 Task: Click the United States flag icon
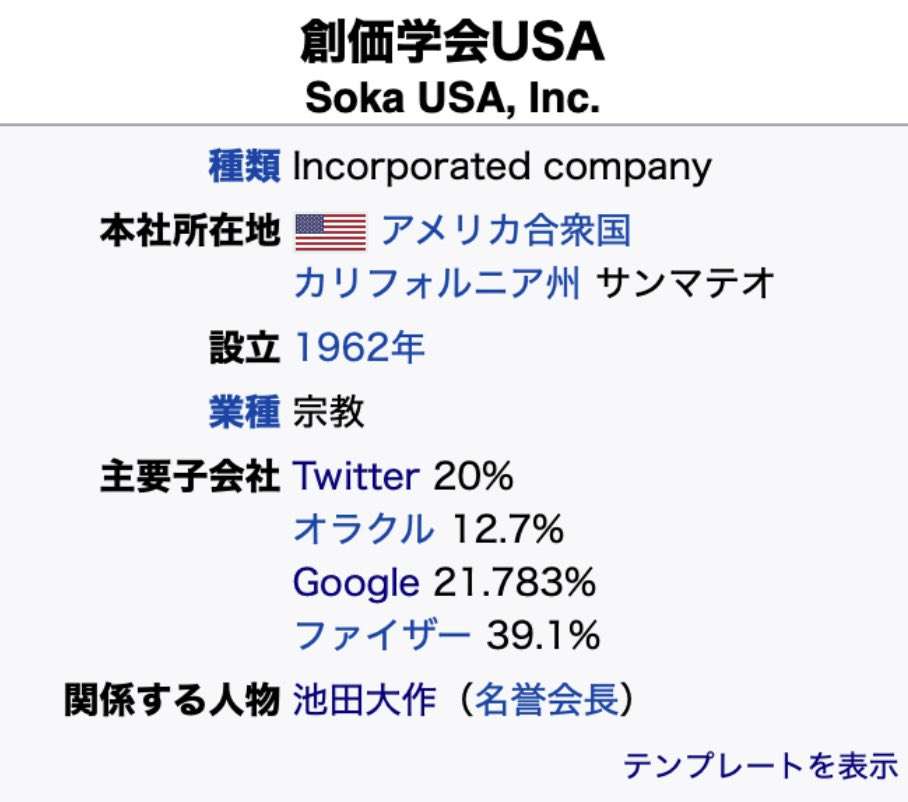[x=331, y=232]
